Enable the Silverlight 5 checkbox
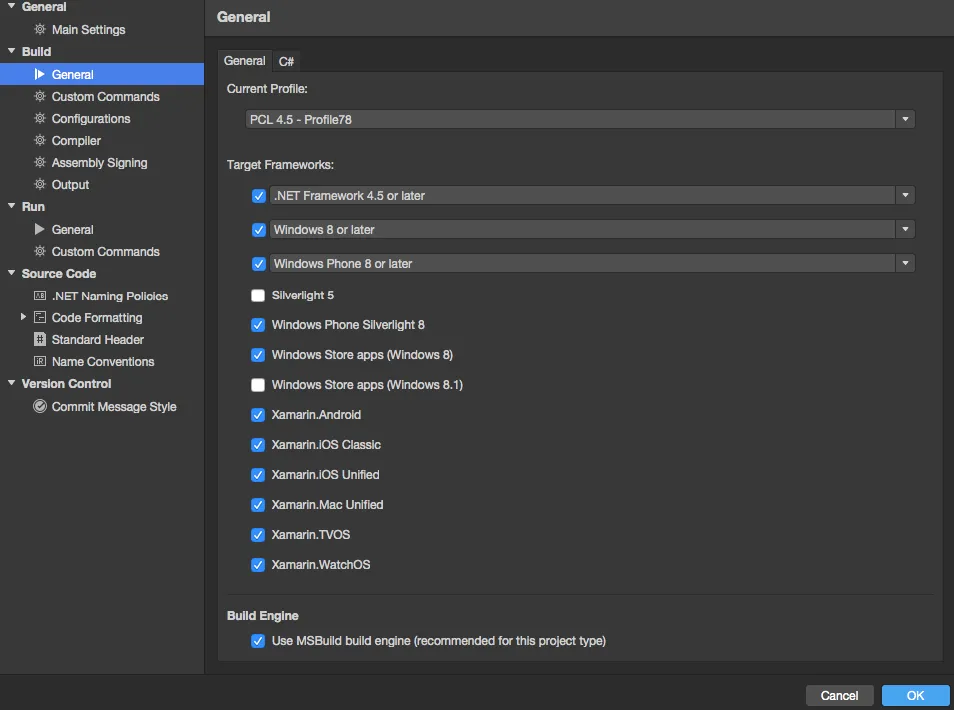This screenshot has height=710, width=954. (x=259, y=296)
